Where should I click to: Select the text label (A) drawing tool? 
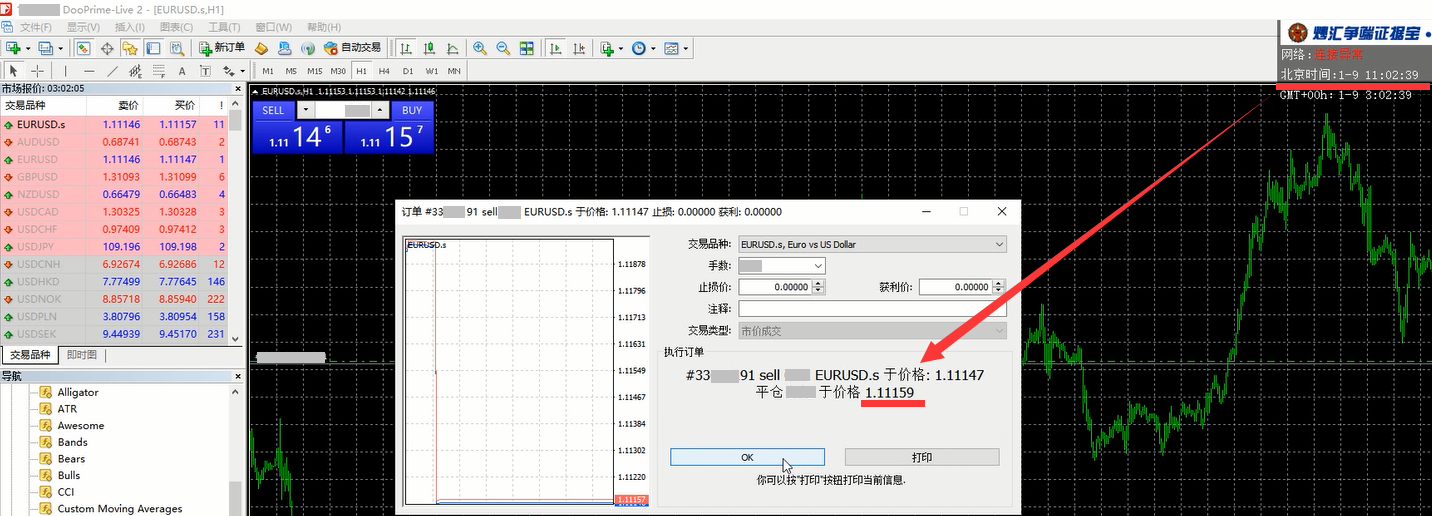coord(182,71)
